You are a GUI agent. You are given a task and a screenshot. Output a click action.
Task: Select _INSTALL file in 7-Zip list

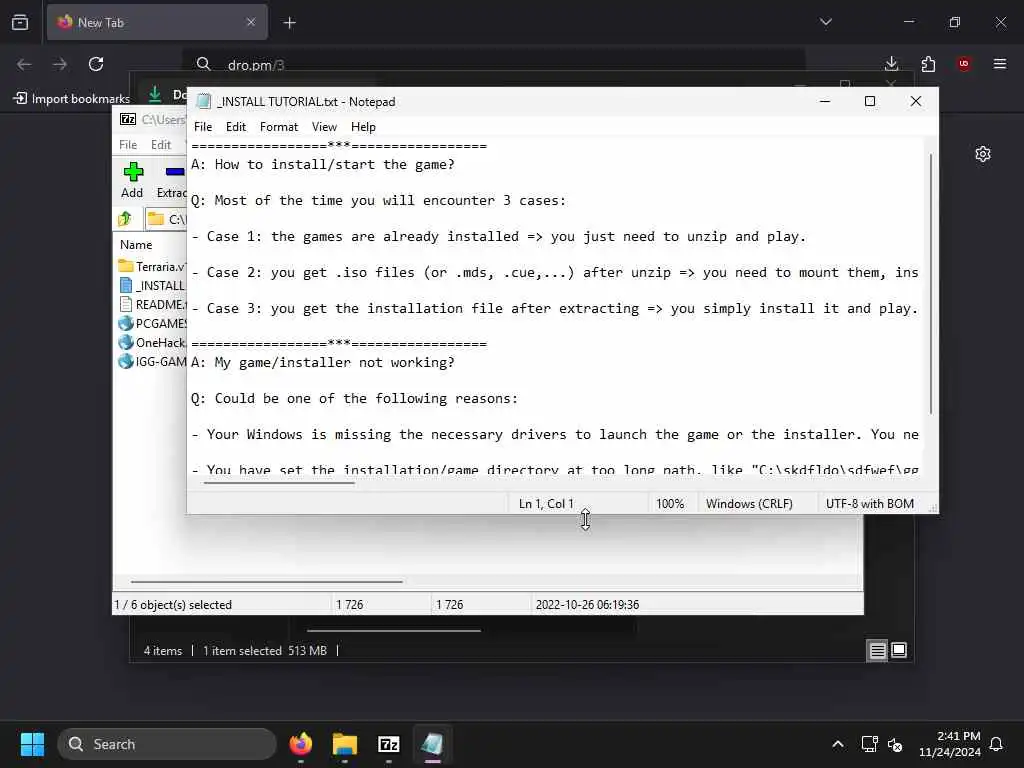[152, 285]
